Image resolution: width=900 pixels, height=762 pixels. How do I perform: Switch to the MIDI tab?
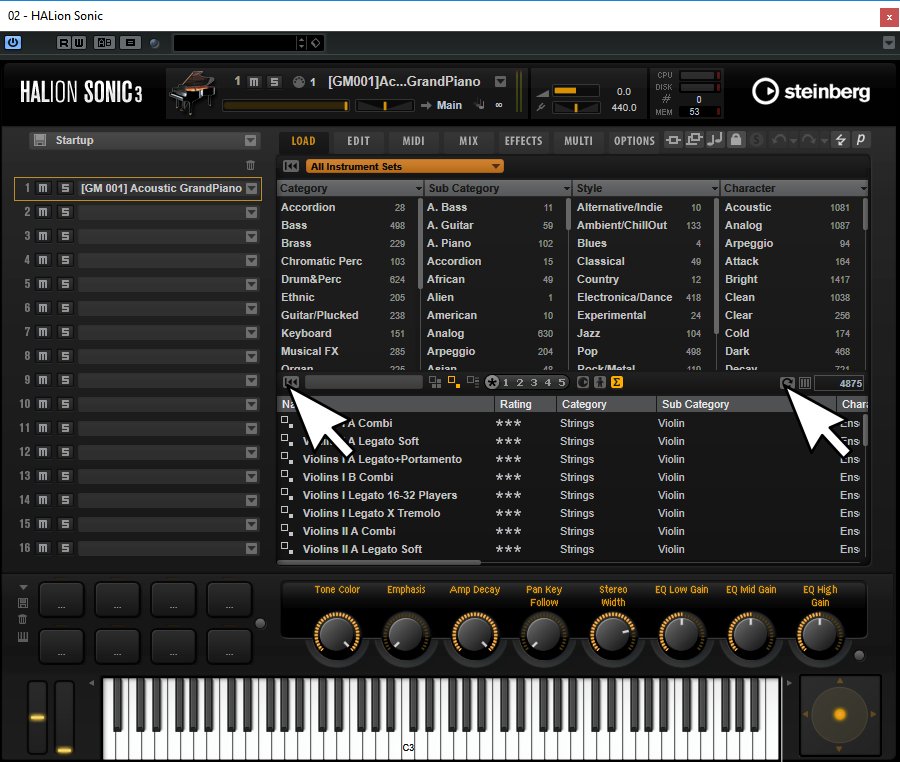413,141
